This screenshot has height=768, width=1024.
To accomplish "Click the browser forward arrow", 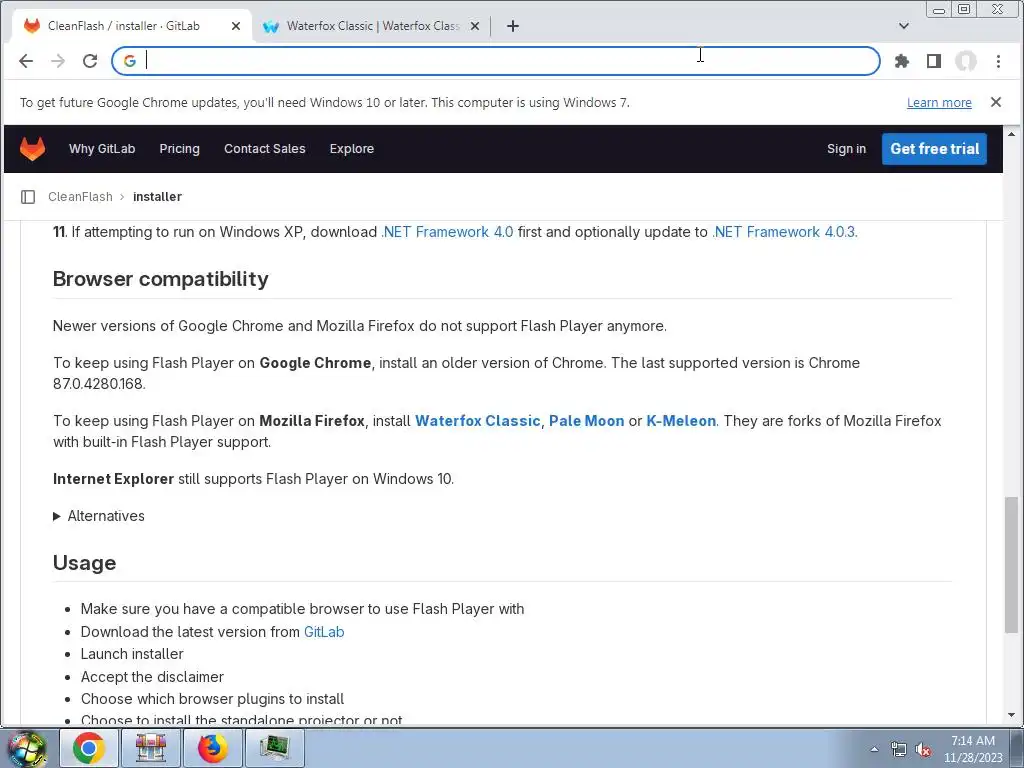I will [x=58, y=61].
